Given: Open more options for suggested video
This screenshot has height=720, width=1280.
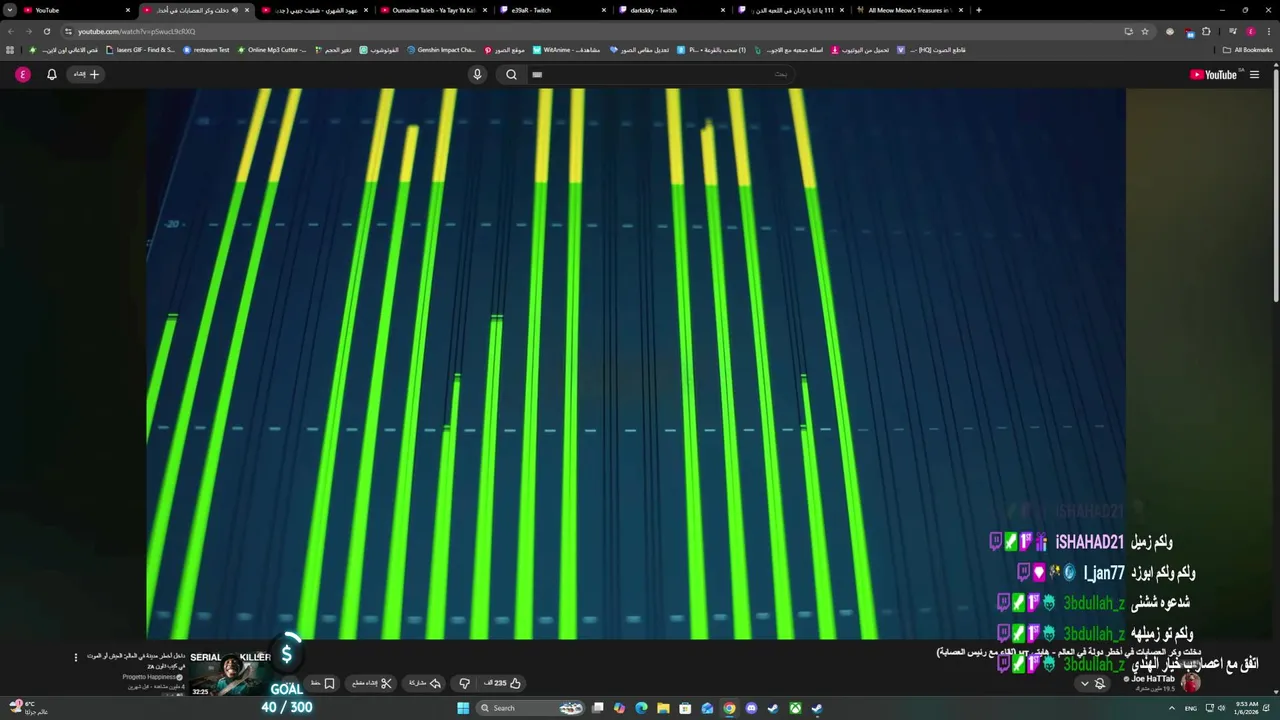Looking at the screenshot, I should coord(75,657).
